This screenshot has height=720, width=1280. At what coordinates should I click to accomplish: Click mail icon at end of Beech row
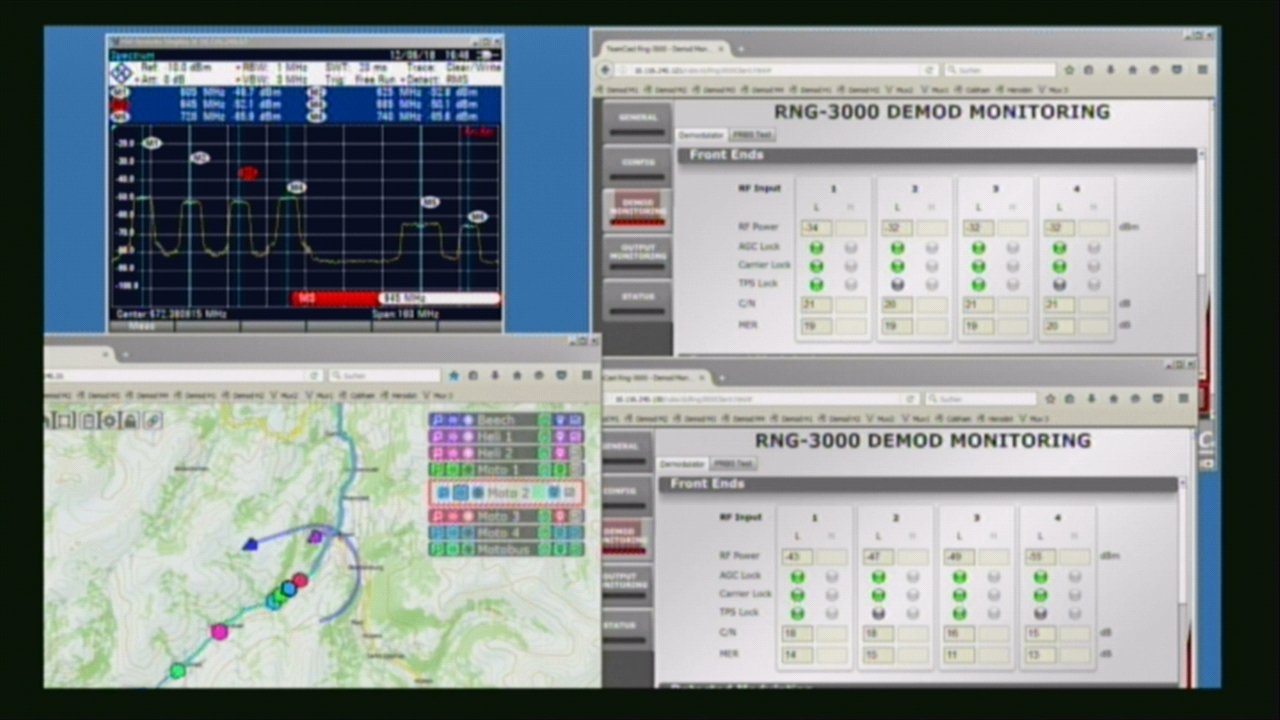575,421
